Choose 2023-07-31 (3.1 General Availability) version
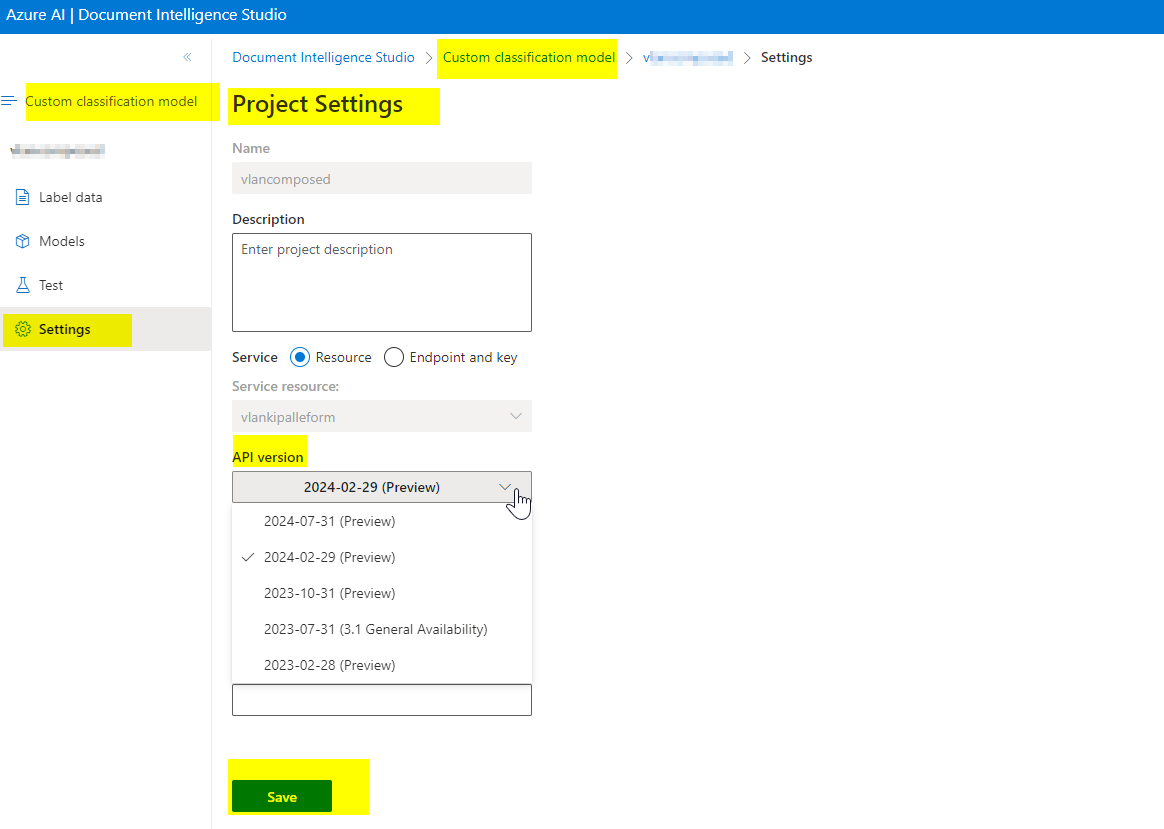The height and width of the screenshot is (829, 1164). tap(382, 629)
